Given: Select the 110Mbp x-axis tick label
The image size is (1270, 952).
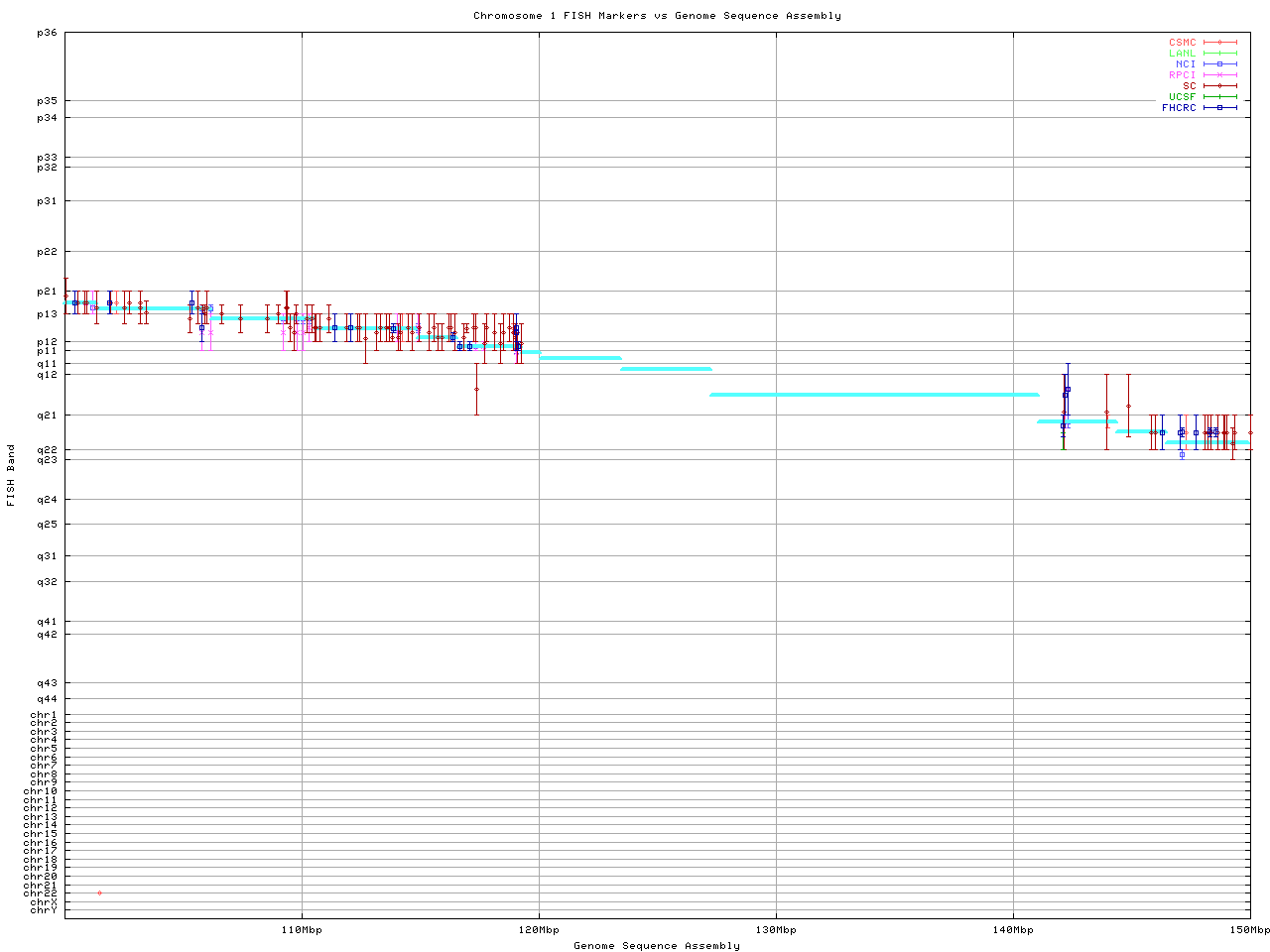Looking at the screenshot, I should coord(302,930).
